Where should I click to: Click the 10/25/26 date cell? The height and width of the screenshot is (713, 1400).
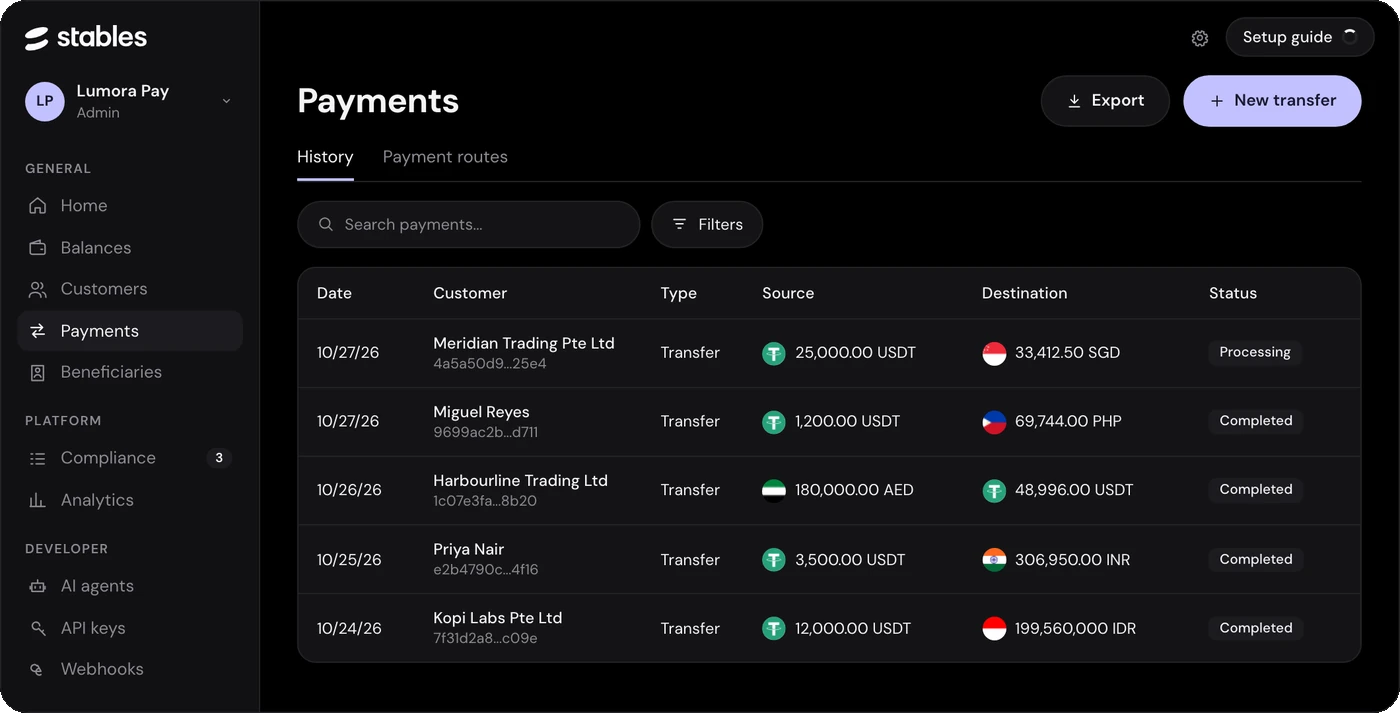tap(349, 560)
